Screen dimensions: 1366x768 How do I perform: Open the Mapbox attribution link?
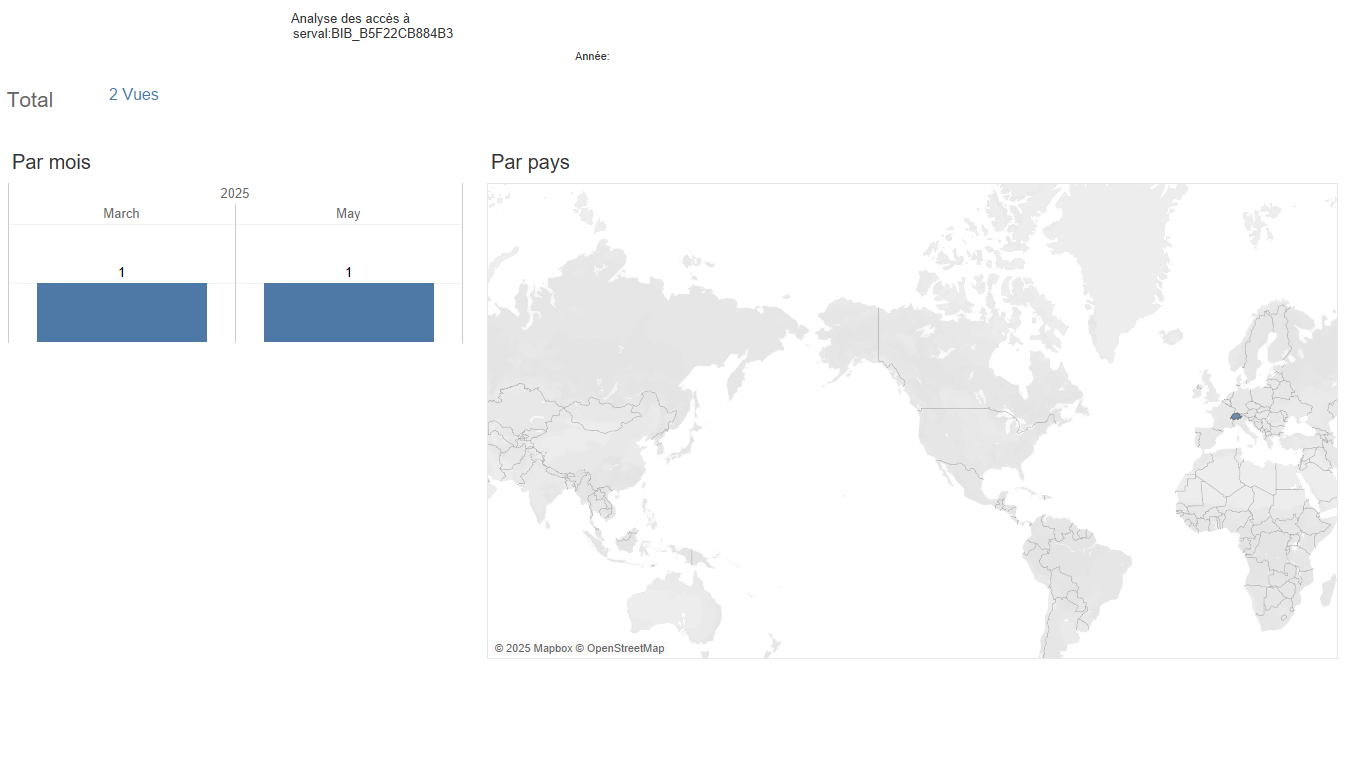[552, 649]
